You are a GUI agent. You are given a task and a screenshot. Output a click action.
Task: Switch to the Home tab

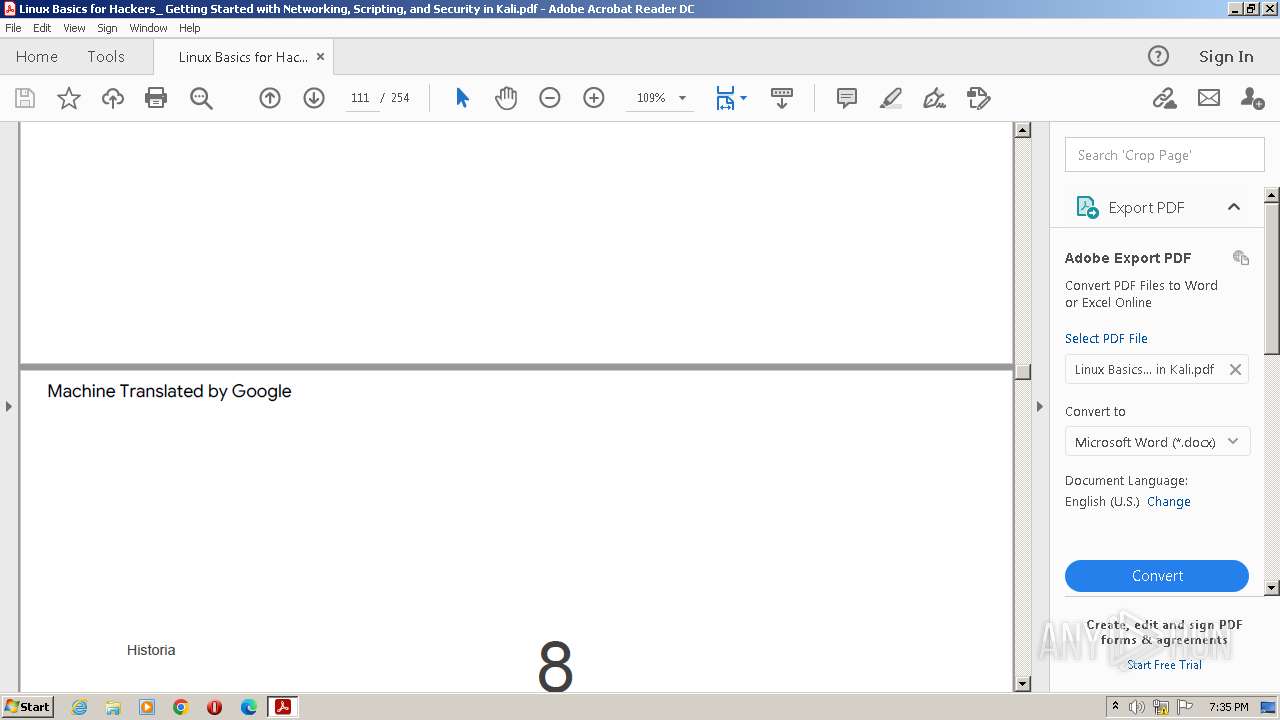[x=37, y=57]
